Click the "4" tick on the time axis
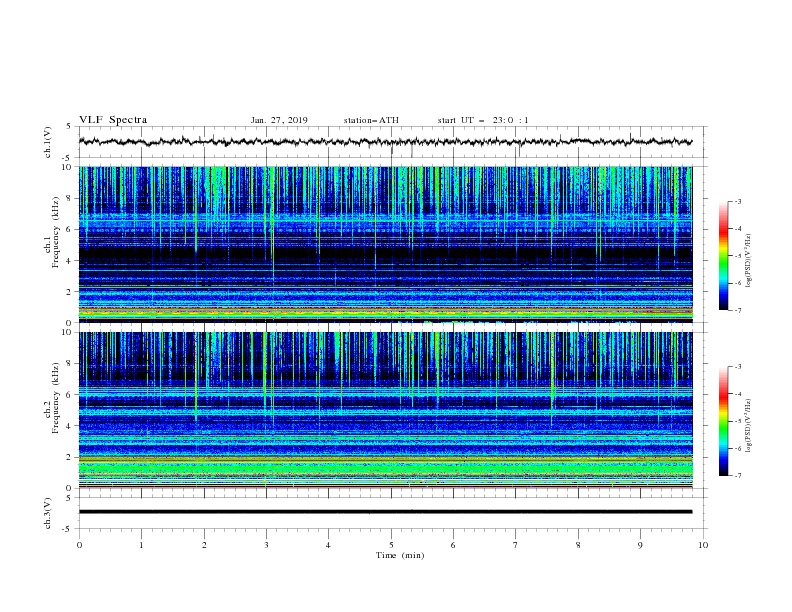Image resolution: width=792 pixels, height=612 pixels. click(x=329, y=545)
